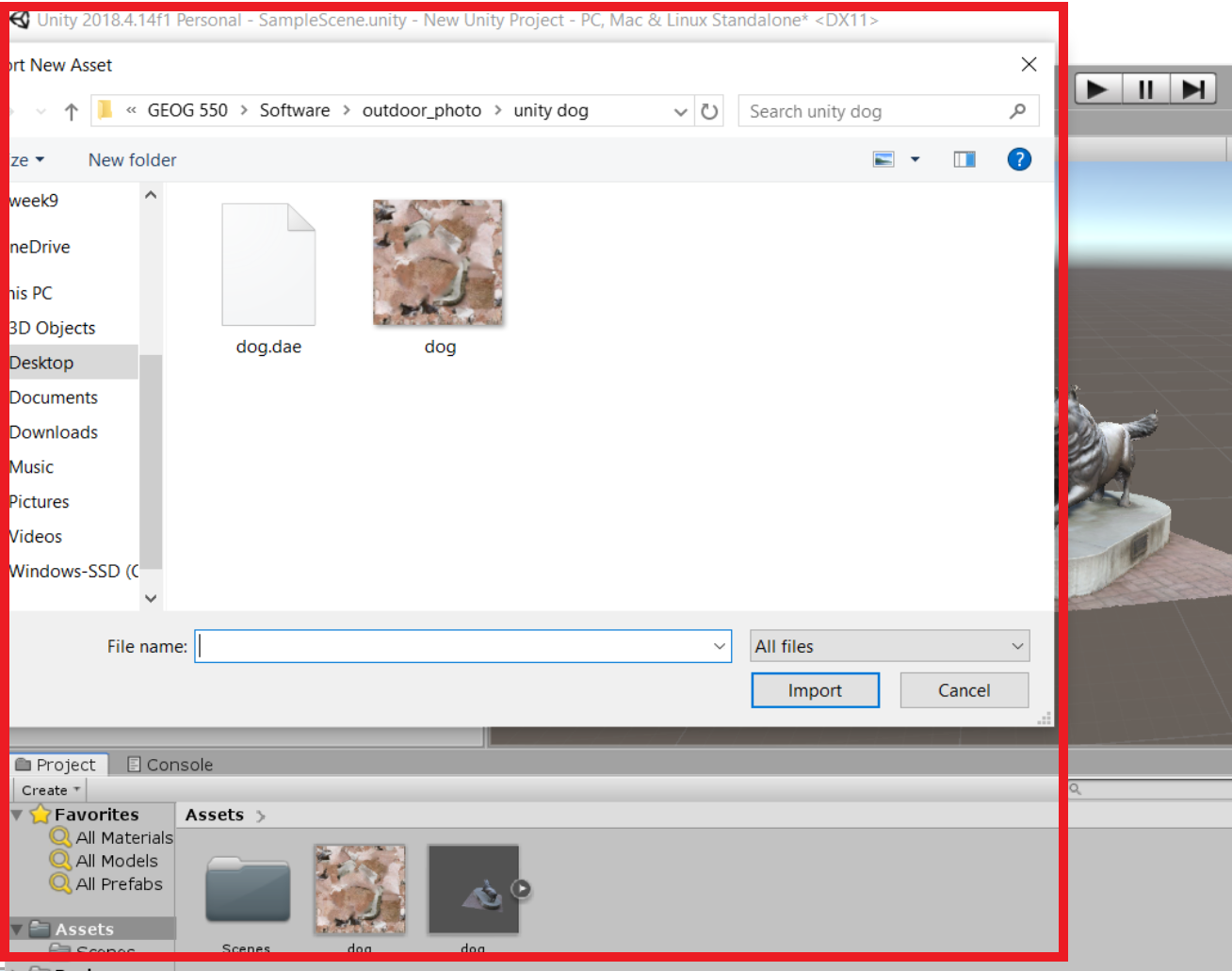The width and height of the screenshot is (1232, 971).
Task: Click the Search unity dog field
Action: point(876,111)
